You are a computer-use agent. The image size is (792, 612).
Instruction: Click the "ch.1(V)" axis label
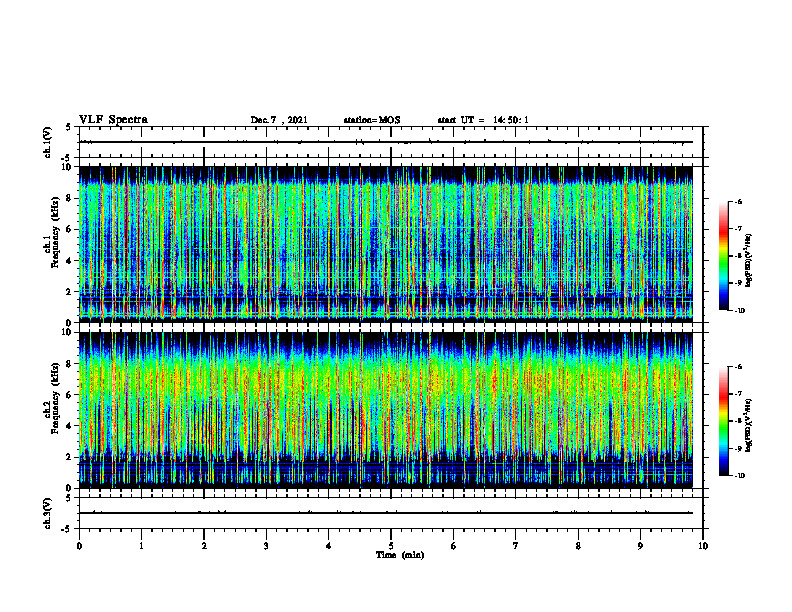point(47,142)
